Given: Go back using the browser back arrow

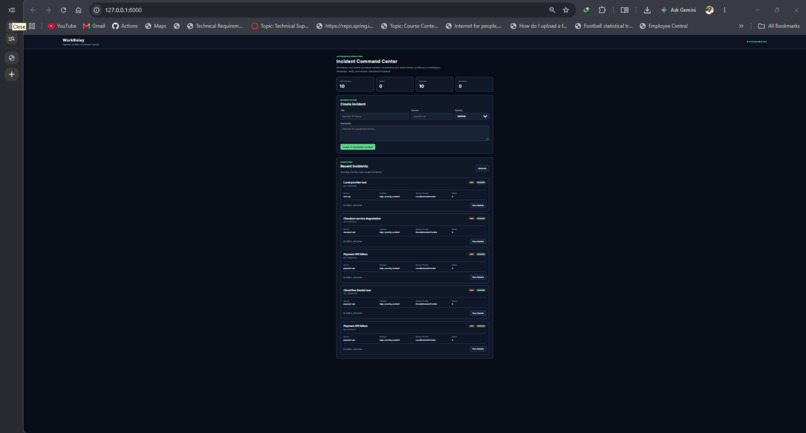Looking at the screenshot, I should (x=33, y=10).
